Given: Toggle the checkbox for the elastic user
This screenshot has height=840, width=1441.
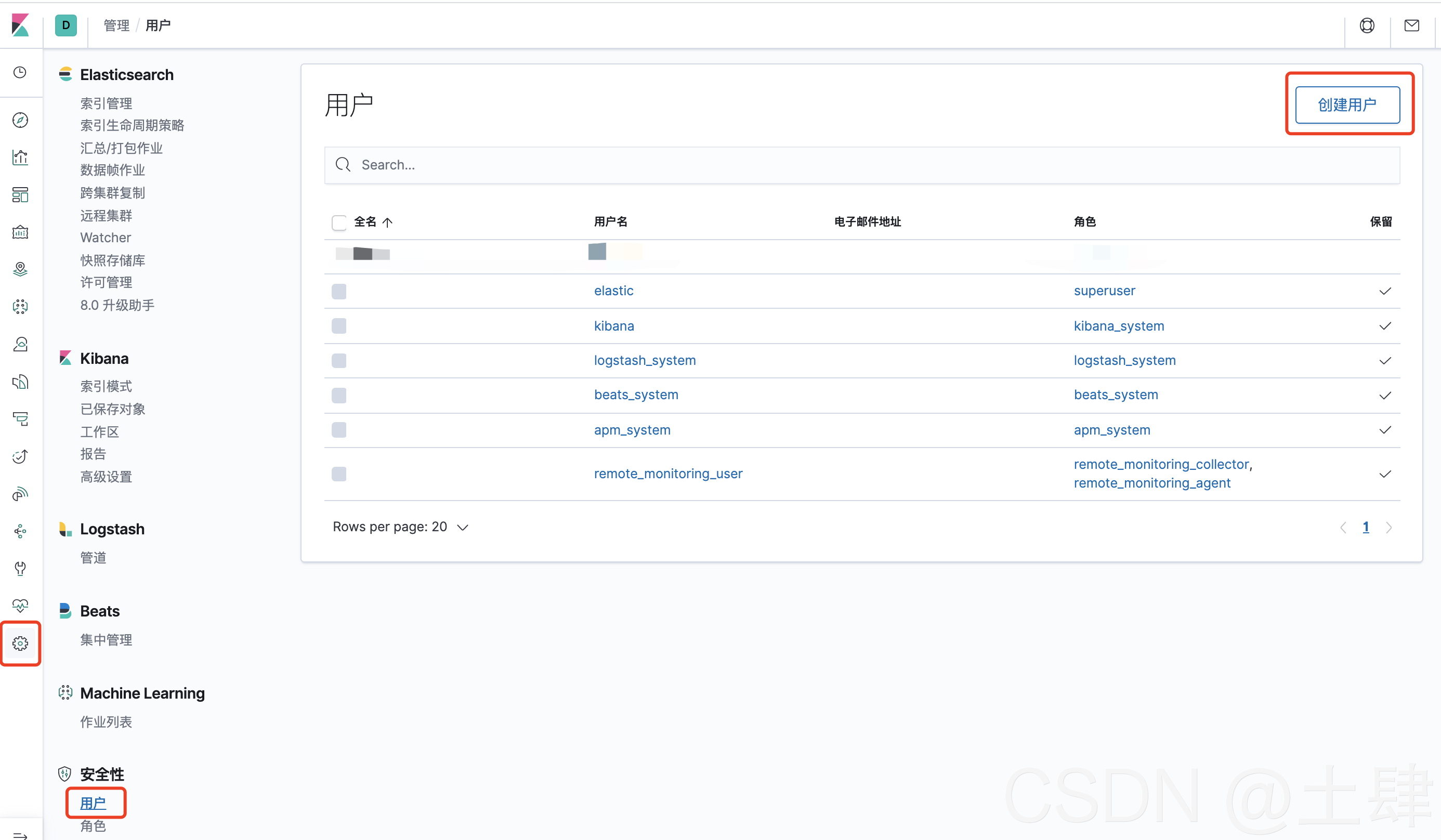Looking at the screenshot, I should pyautogui.click(x=339, y=291).
